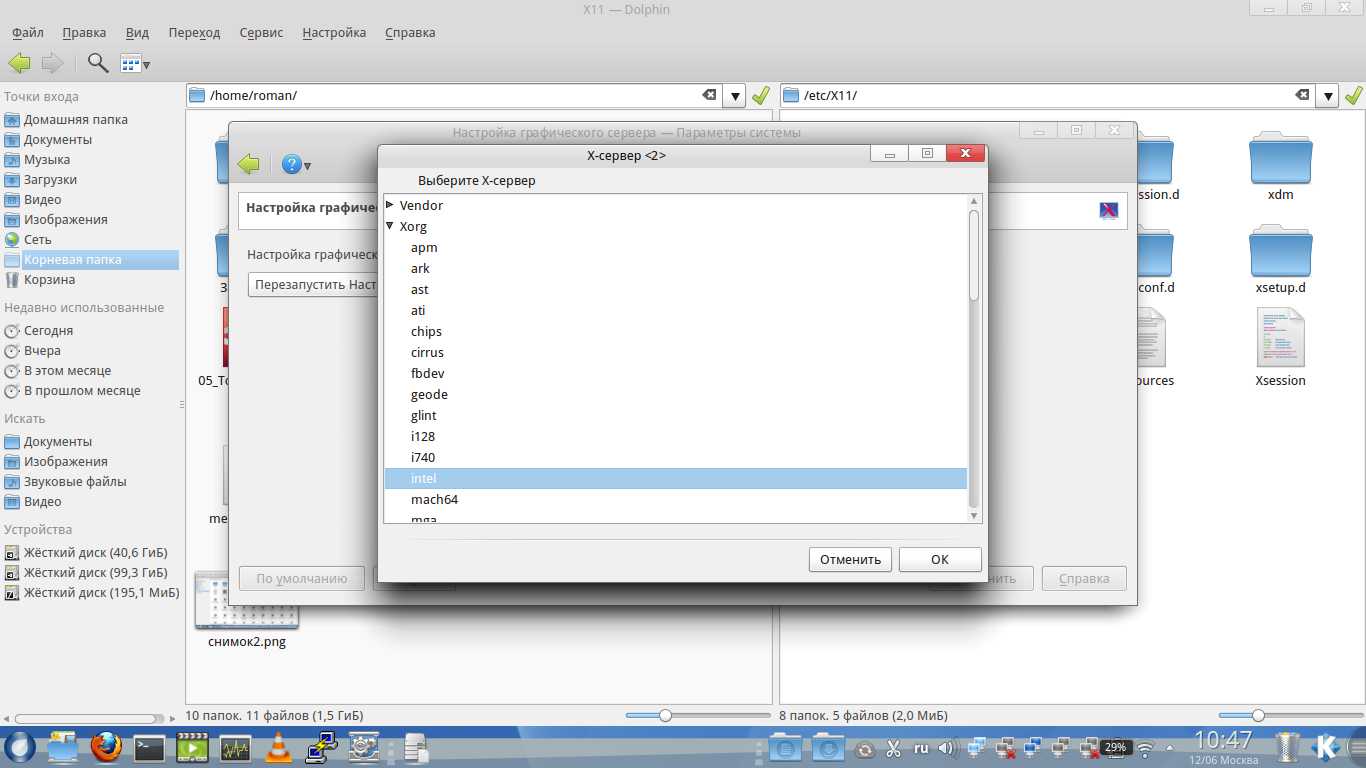
Task: Open the Сервис menu
Action: [261, 33]
